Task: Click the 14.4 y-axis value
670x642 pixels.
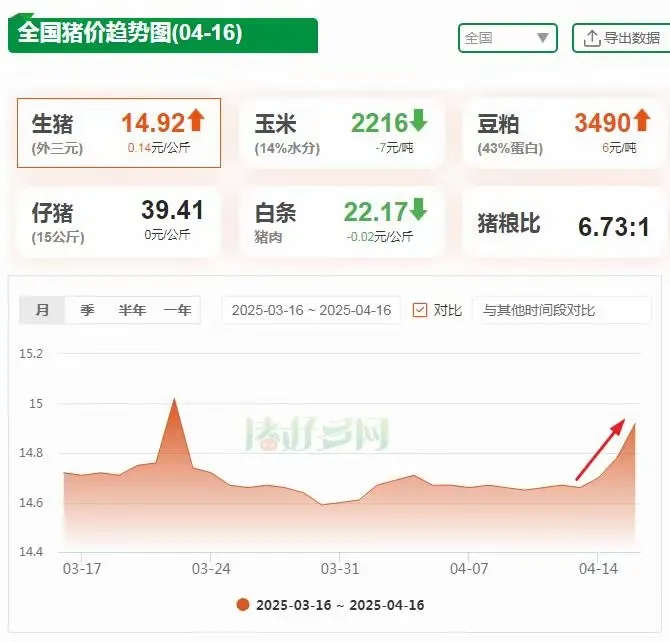Action: (31, 552)
